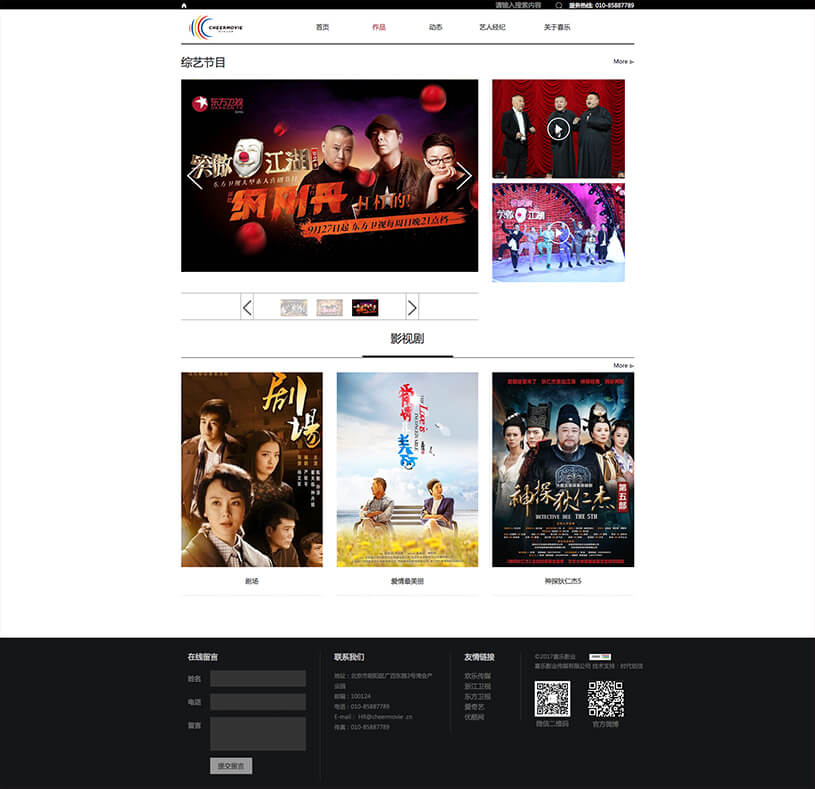This screenshot has height=789, width=815.
Task: Click the 剧场 title under the poster
Action: (x=252, y=581)
